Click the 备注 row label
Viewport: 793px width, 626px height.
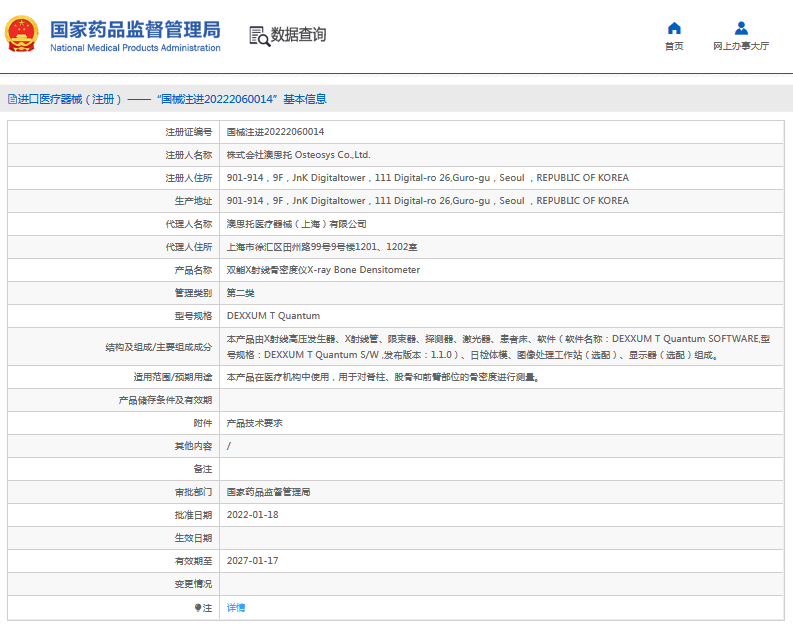(x=203, y=469)
